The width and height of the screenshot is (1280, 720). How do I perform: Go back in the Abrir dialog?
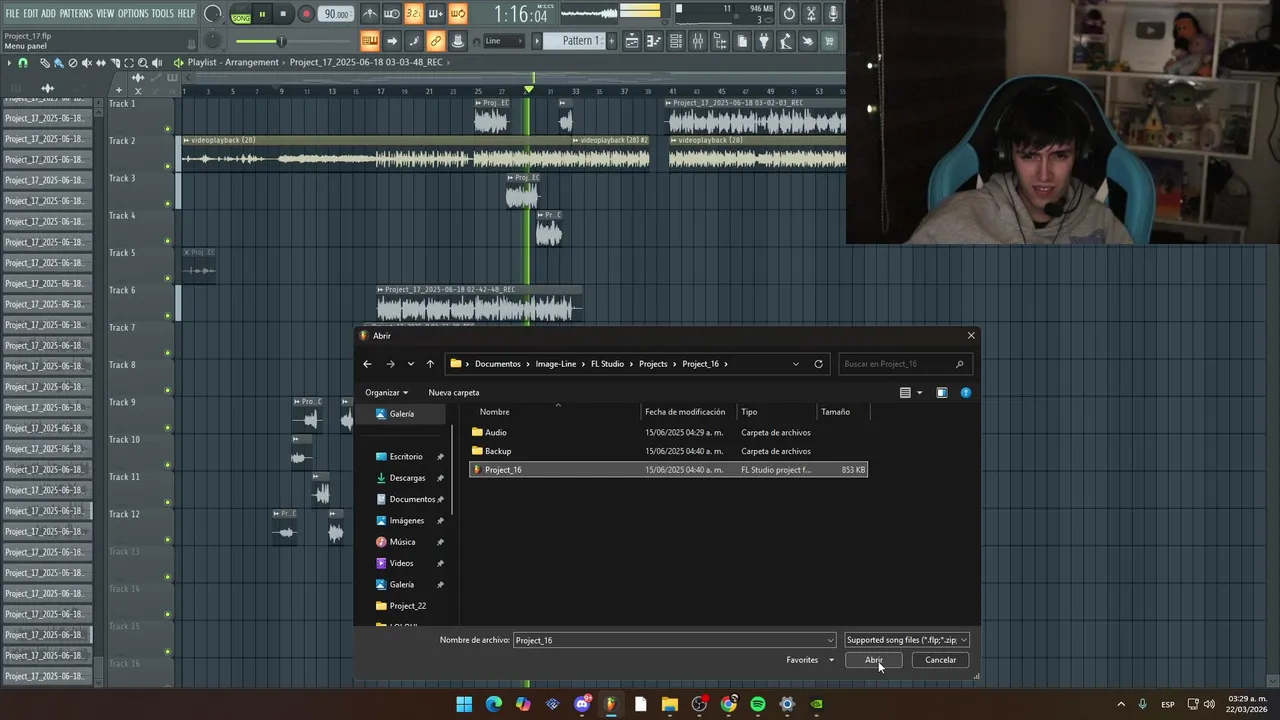pos(367,364)
